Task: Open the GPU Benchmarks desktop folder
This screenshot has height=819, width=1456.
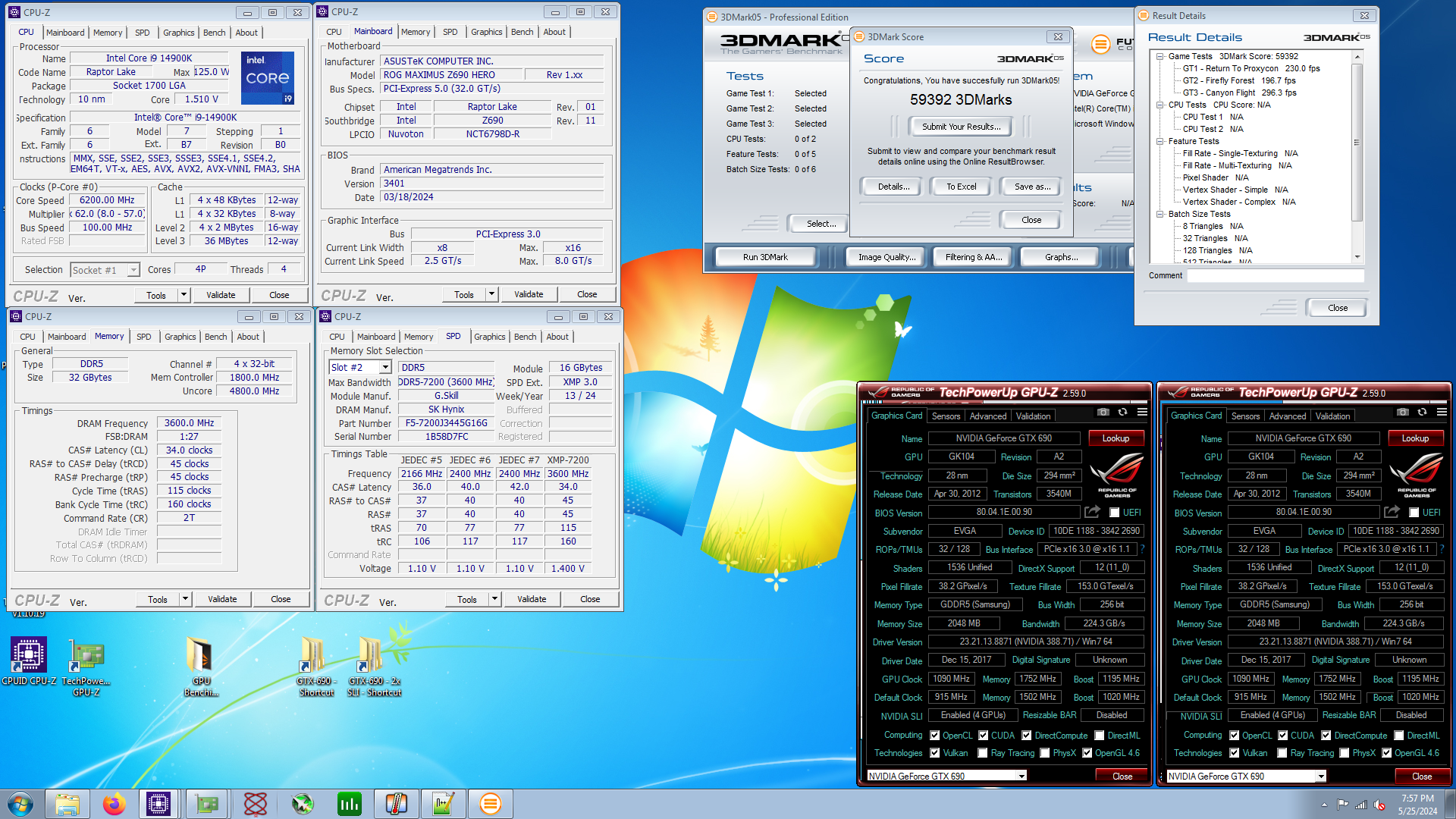Action: 201,667
